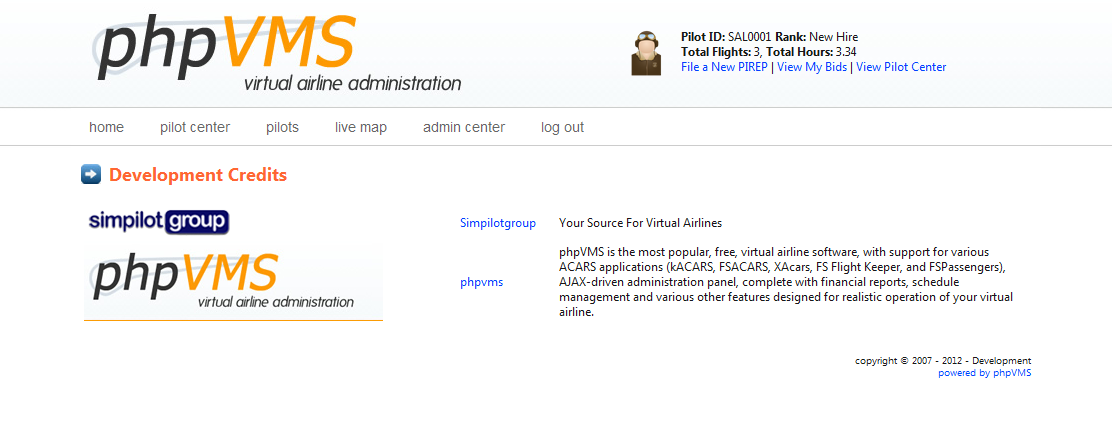Click the simpilot group logo image

(x=159, y=222)
